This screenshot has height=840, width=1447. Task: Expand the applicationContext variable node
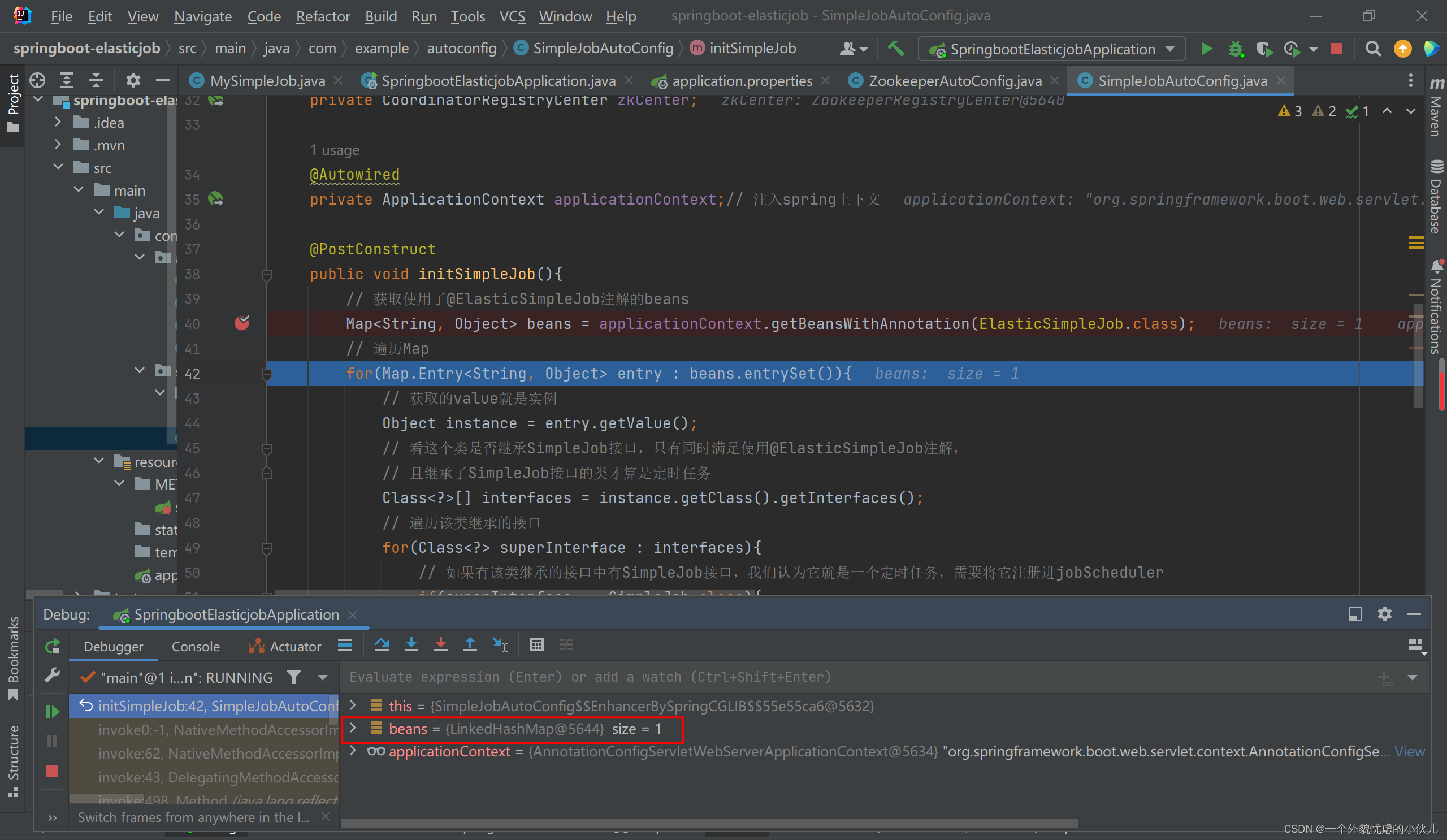(353, 751)
